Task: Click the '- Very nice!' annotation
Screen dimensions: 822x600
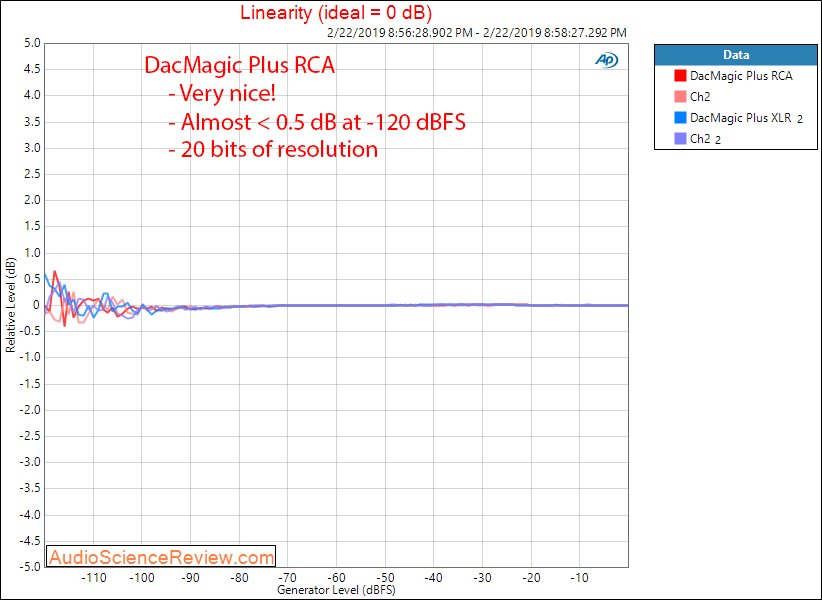Action: point(222,93)
